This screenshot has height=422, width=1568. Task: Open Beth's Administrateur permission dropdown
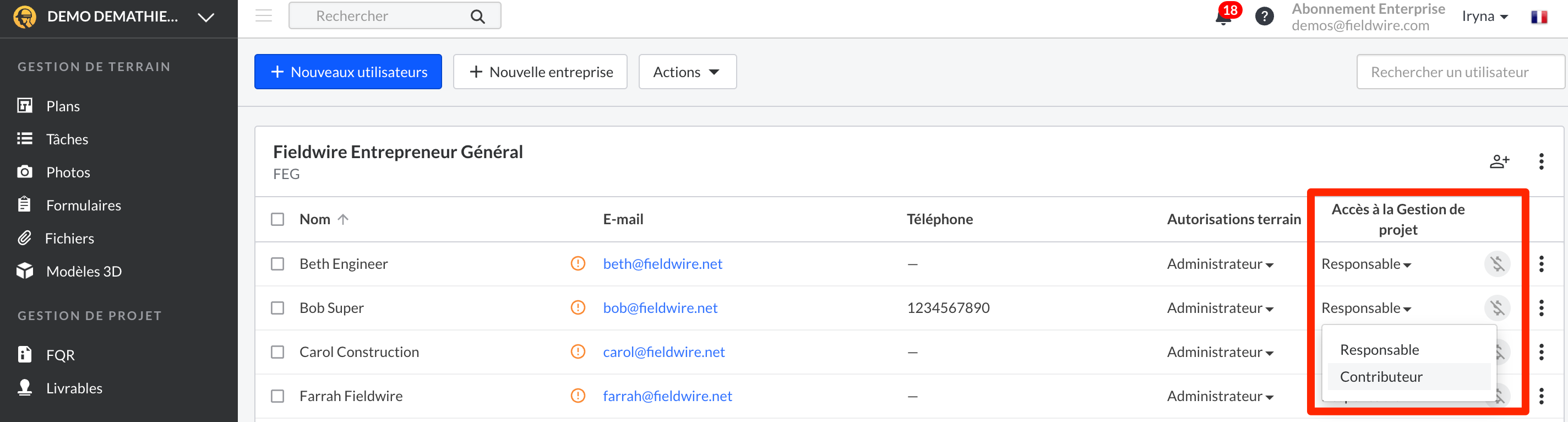click(x=1220, y=264)
